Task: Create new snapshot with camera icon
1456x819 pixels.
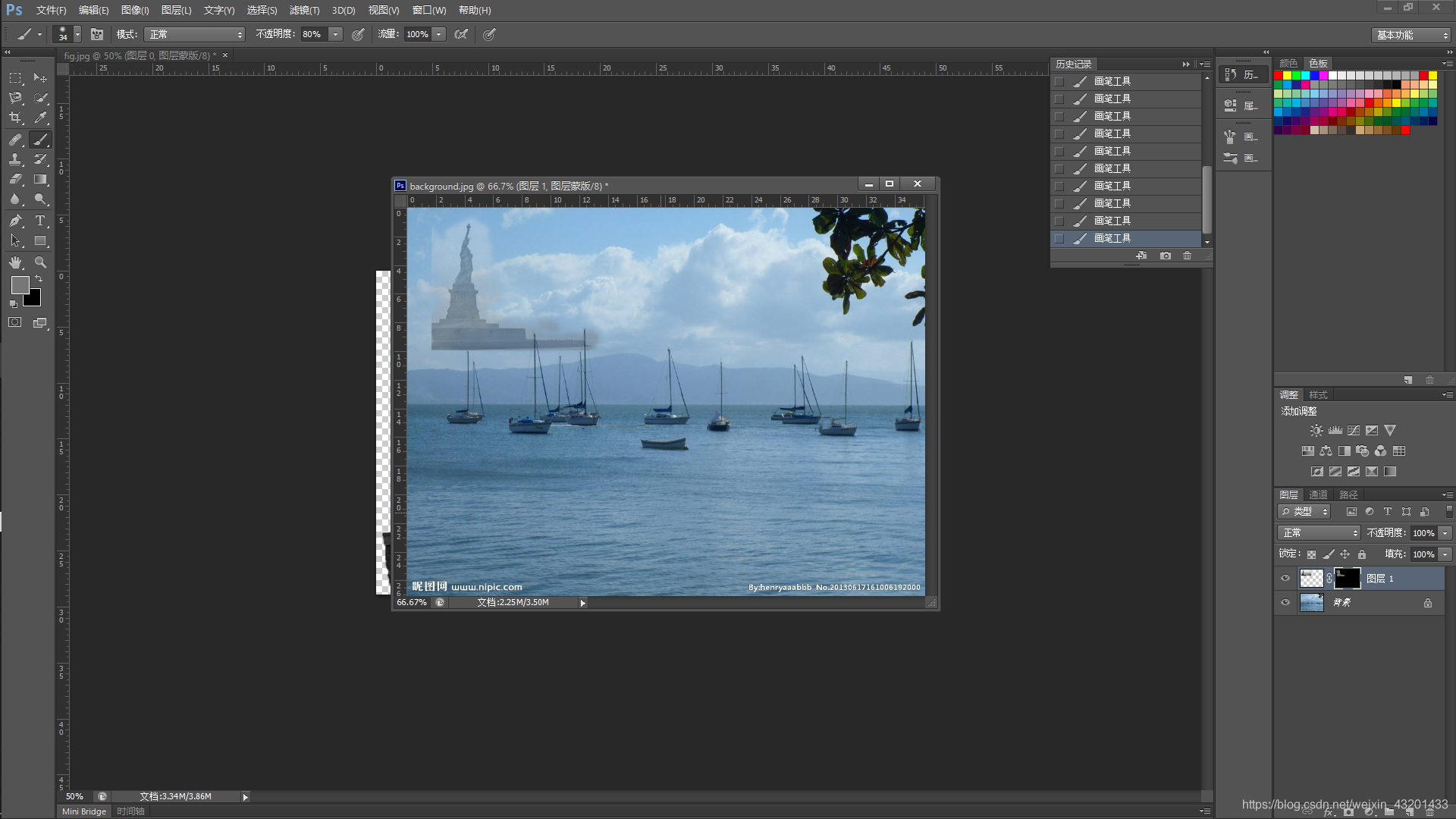Action: click(1165, 256)
